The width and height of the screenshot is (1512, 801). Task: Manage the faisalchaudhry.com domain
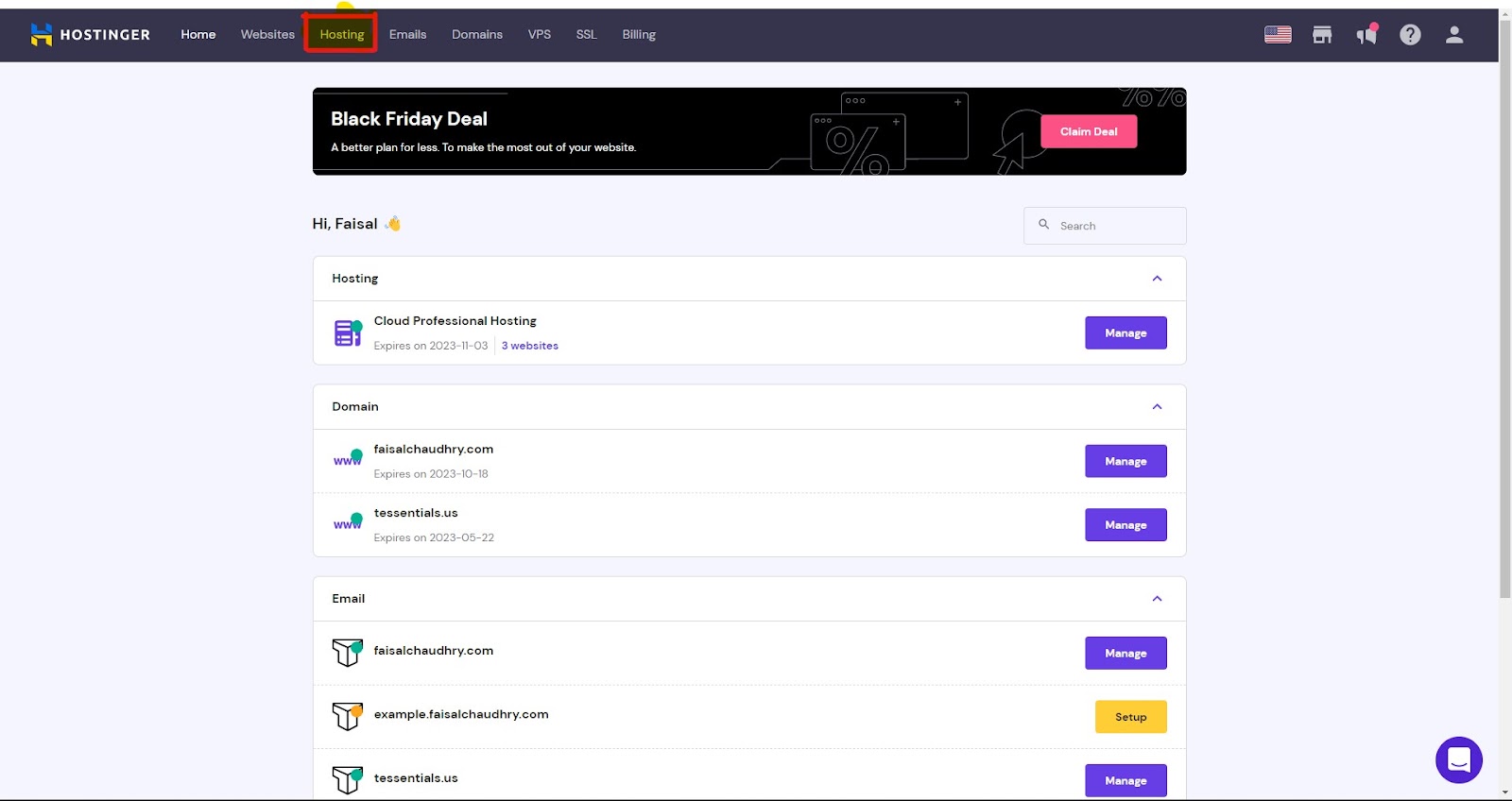(1125, 461)
